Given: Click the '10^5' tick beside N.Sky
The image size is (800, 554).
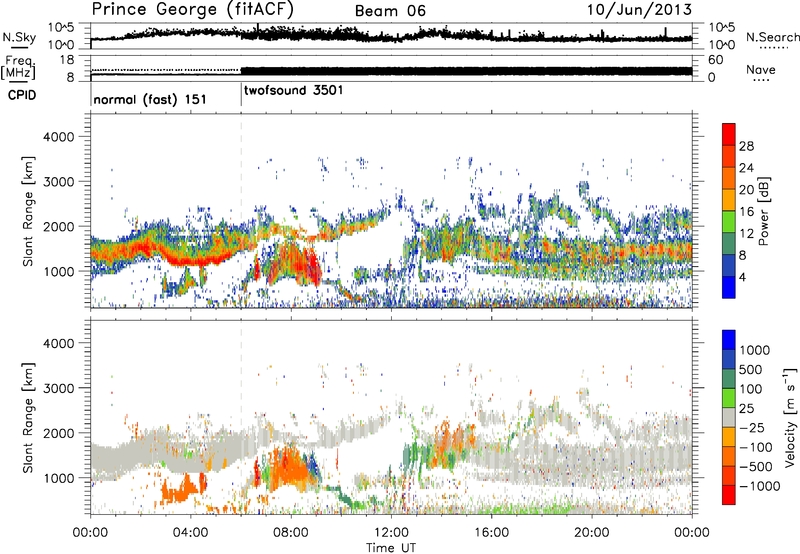Looking at the screenshot, I should point(61,28).
